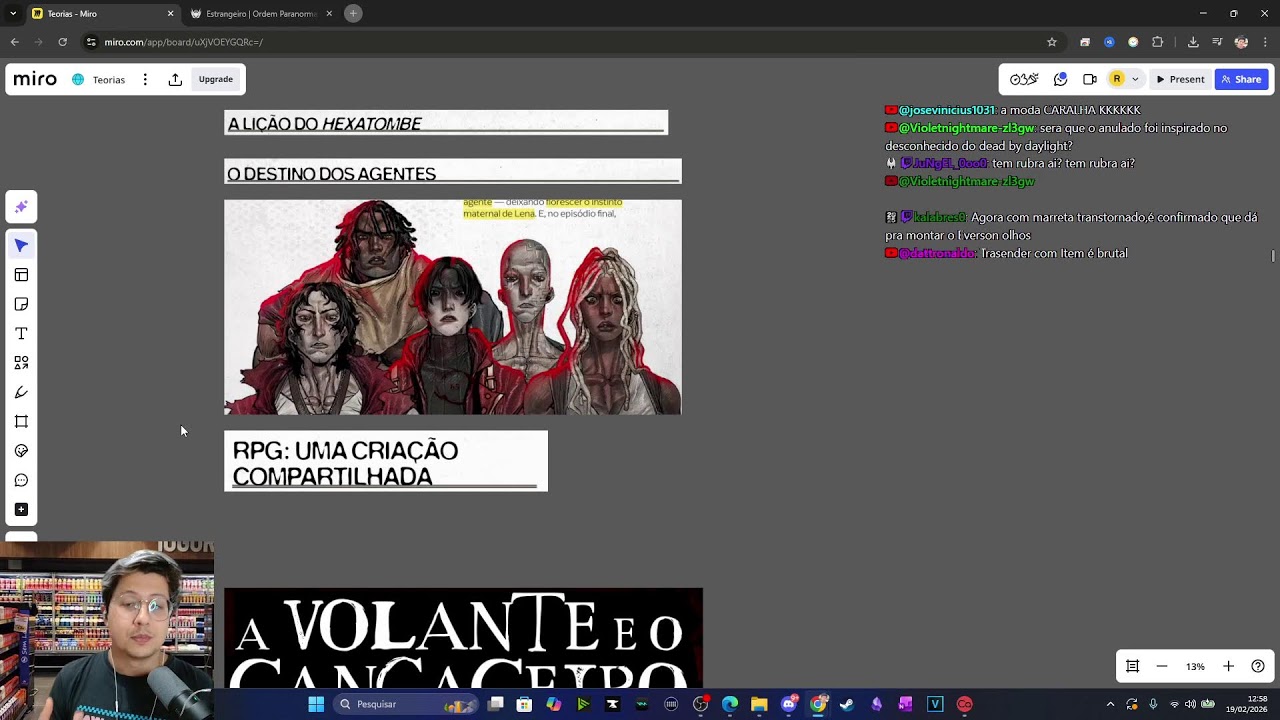Open more apps plus tool
Screen dimensions: 1280x720
21,510
